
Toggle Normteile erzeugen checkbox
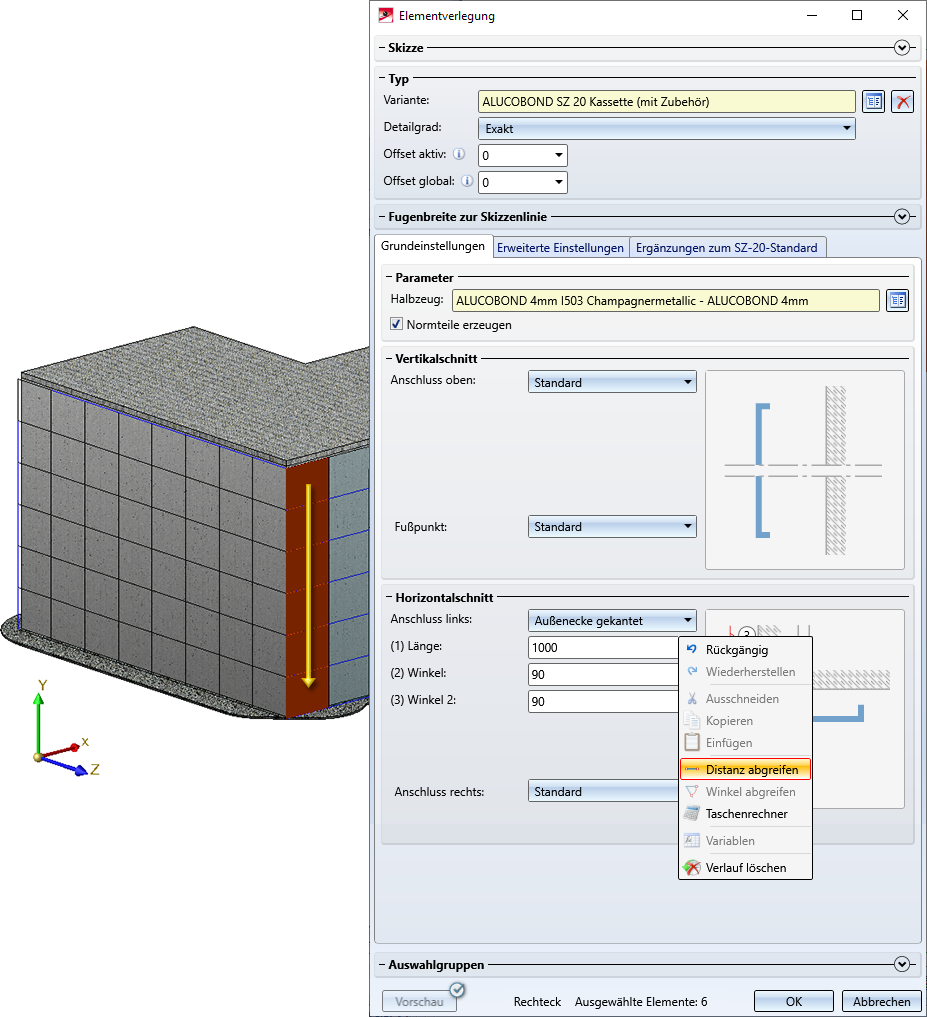[397, 325]
